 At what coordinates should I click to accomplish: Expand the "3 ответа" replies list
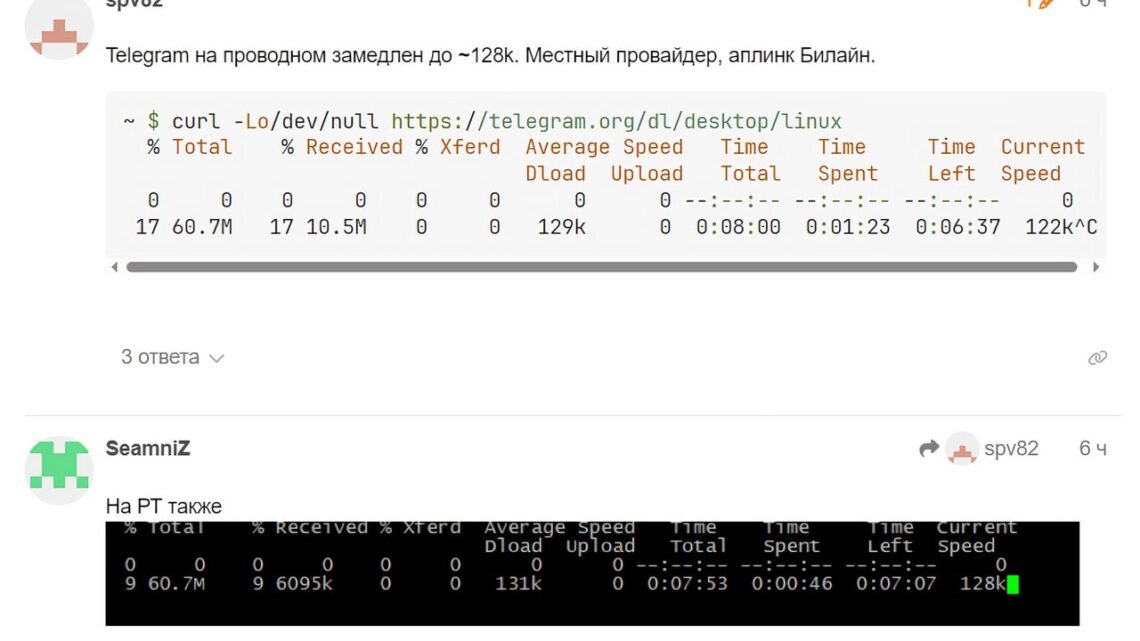pos(160,357)
